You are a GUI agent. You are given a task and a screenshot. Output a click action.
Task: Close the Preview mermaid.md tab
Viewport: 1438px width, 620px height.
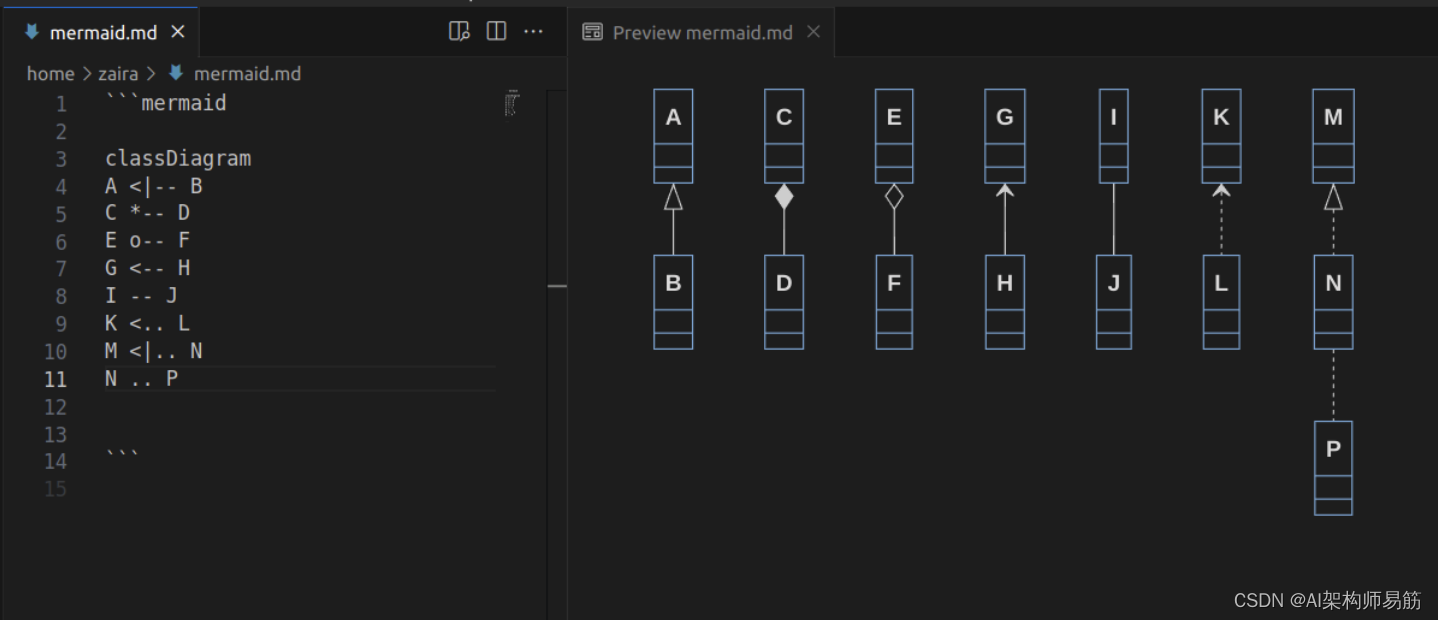pyautogui.click(x=813, y=32)
